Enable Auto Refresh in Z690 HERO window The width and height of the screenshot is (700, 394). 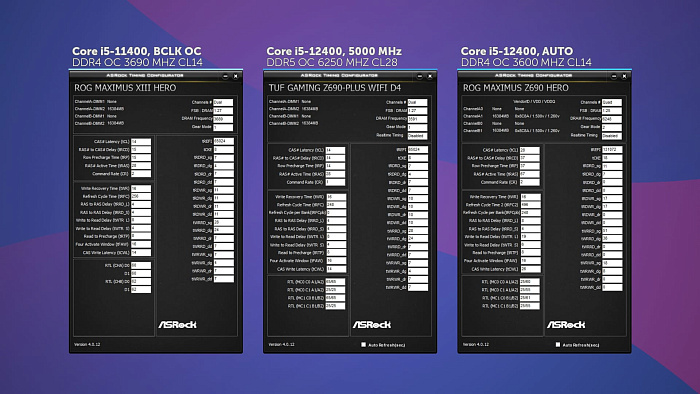click(x=558, y=344)
